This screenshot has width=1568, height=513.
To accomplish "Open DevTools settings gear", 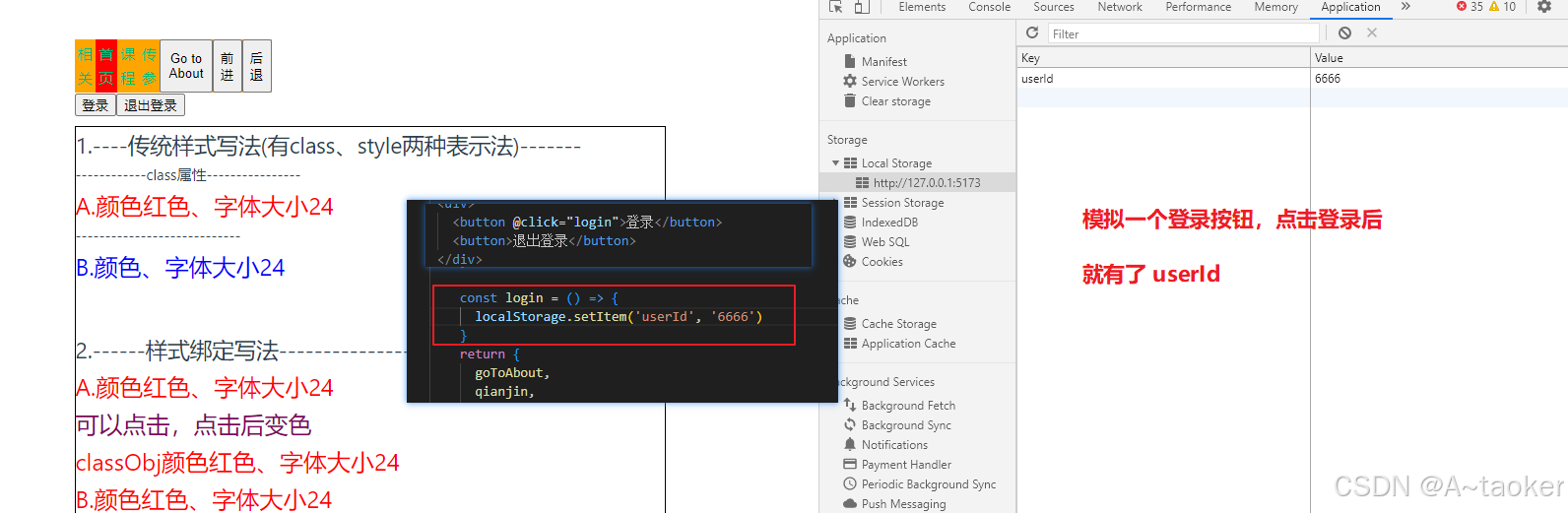I will [1543, 7].
